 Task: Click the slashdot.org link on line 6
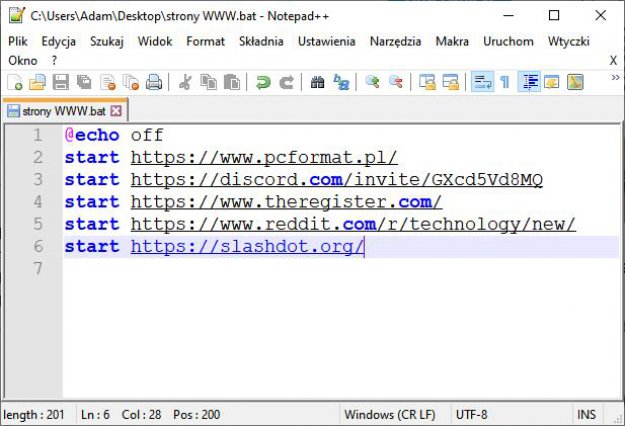point(247,247)
